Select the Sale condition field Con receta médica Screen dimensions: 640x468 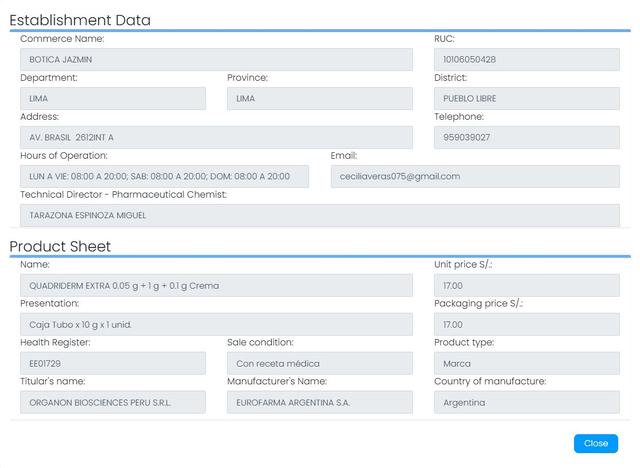click(x=320, y=363)
